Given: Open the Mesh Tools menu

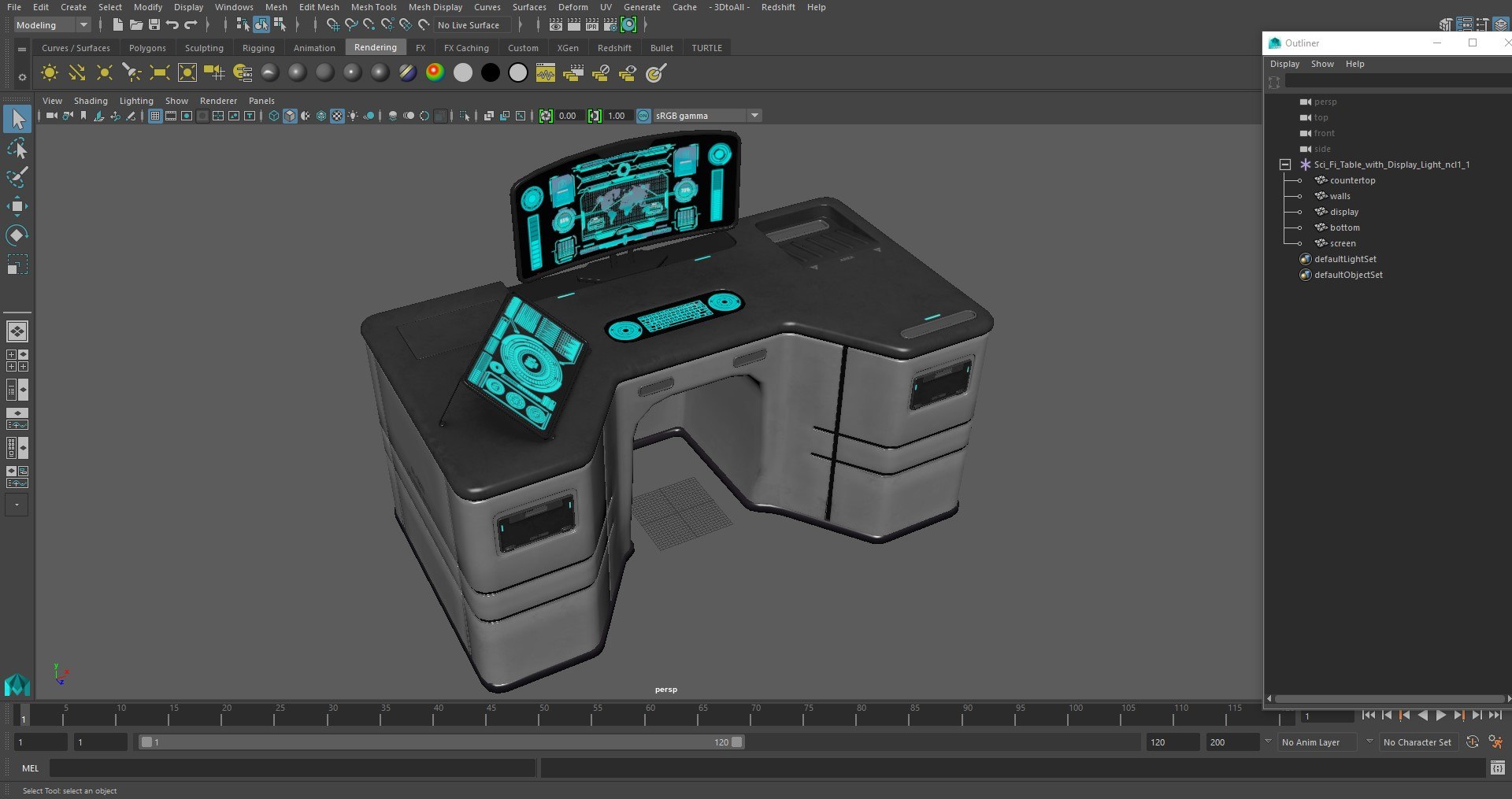Looking at the screenshot, I should pos(373,7).
